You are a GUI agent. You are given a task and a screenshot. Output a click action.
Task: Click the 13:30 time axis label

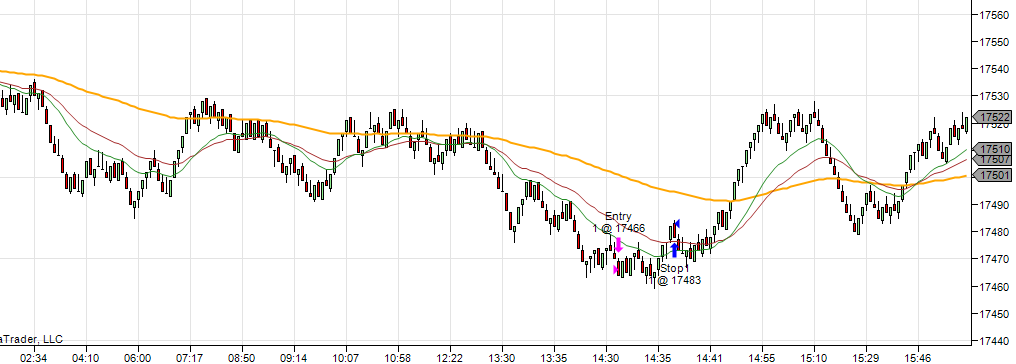pyautogui.click(x=502, y=358)
